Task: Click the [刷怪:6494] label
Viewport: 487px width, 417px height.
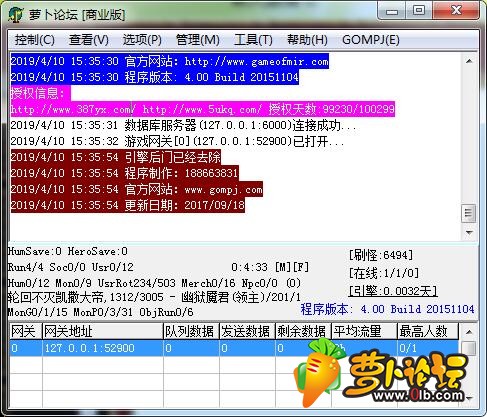Action: pos(381,255)
